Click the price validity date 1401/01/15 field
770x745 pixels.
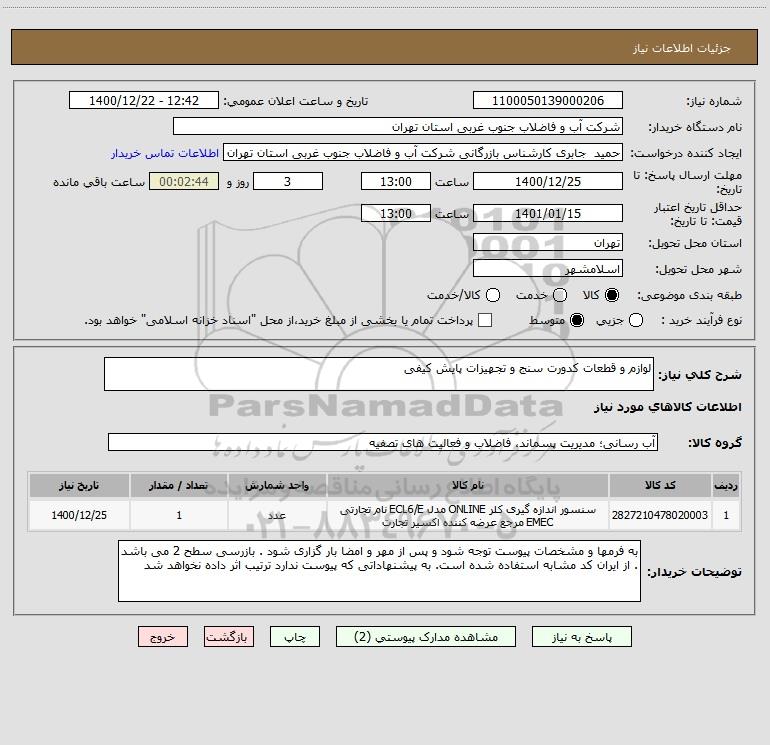click(548, 213)
